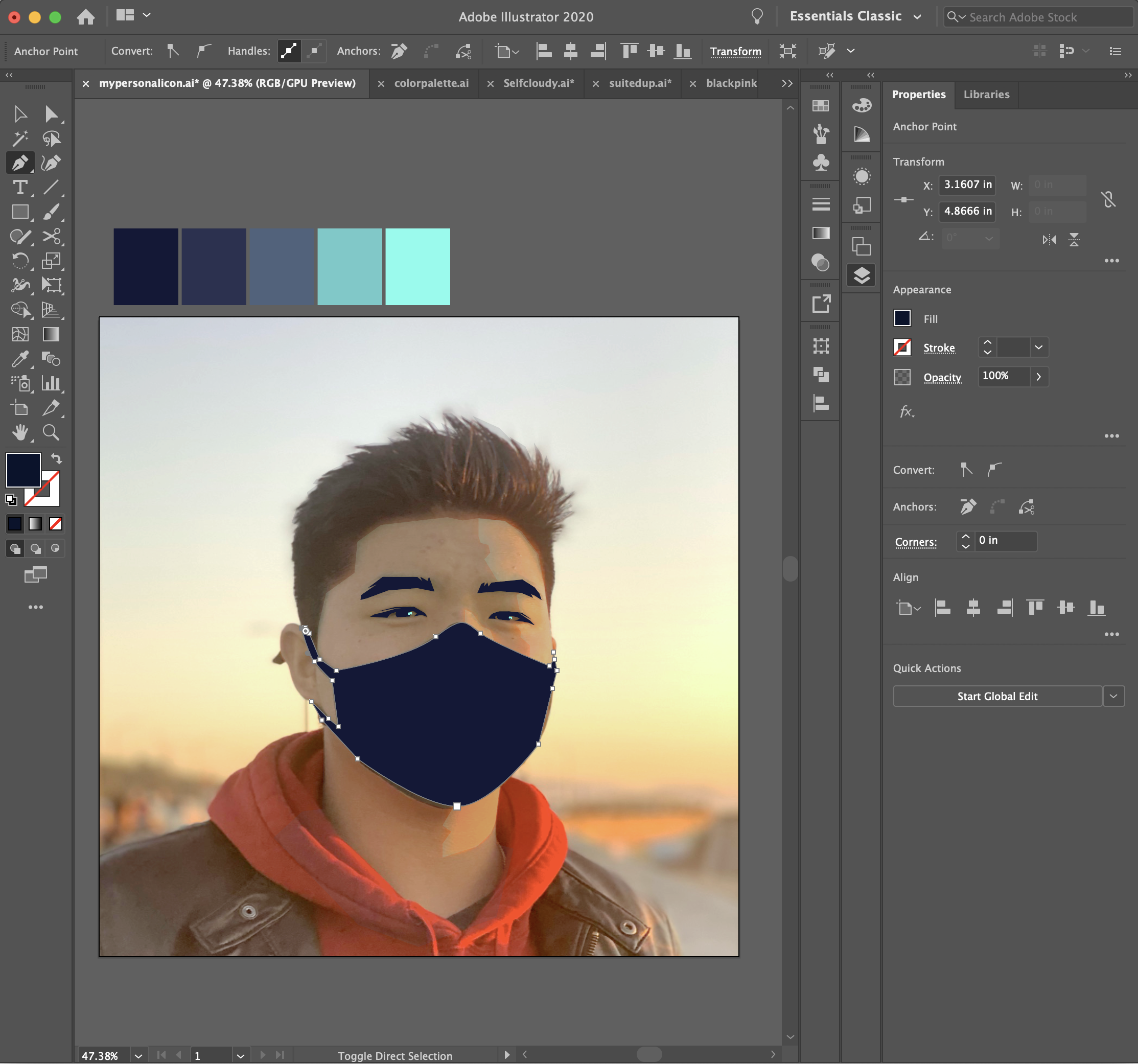
Task: Swap fill and stroke colors
Action: (x=56, y=458)
